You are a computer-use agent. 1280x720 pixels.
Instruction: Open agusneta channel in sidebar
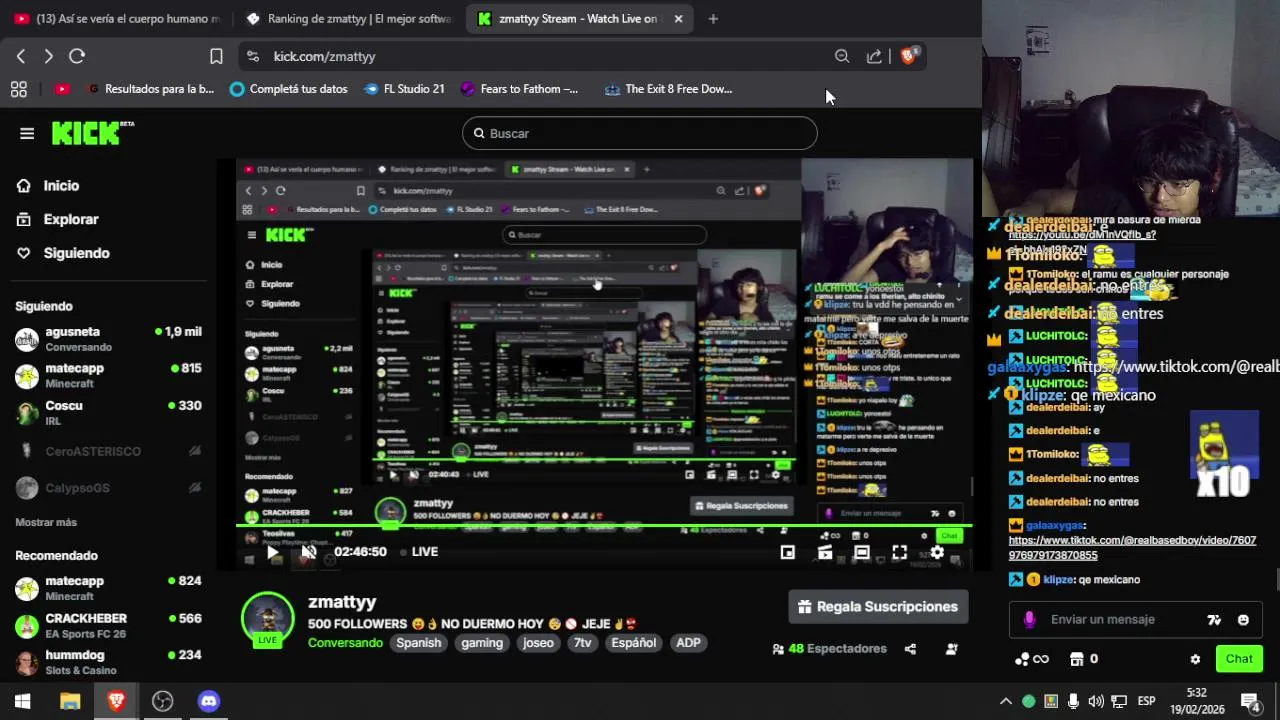pyautogui.click(x=108, y=339)
